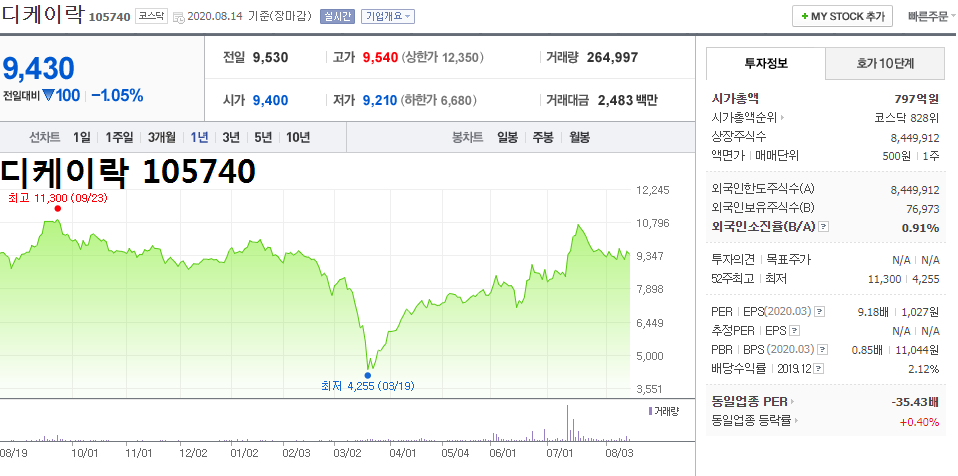Click help icon next to PBR BPS(2020.03)
This screenshot has width=958, height=476.
click(x=823, y=350)
